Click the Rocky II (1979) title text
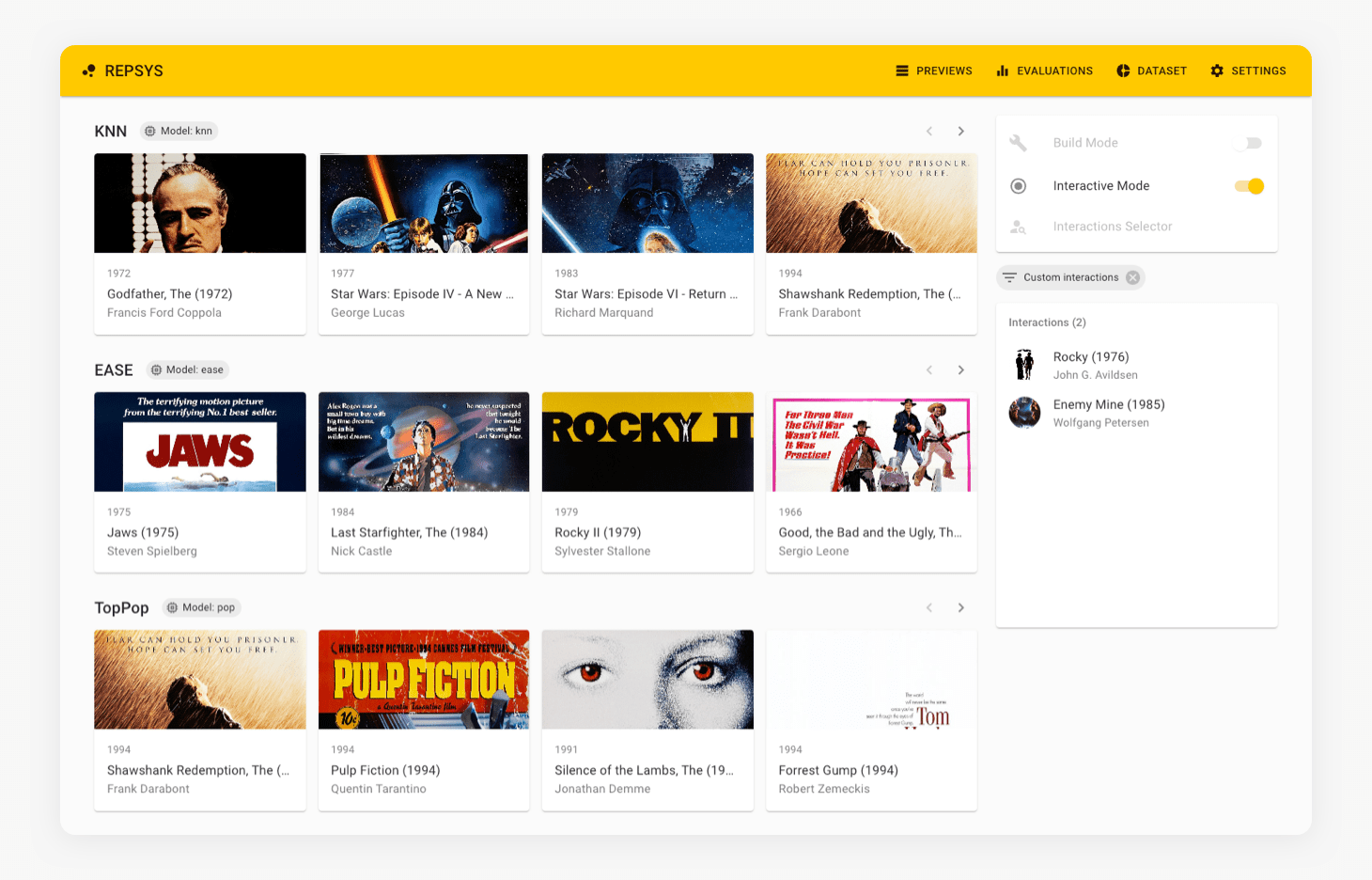The image size is (1372, 880). point(598,532)
